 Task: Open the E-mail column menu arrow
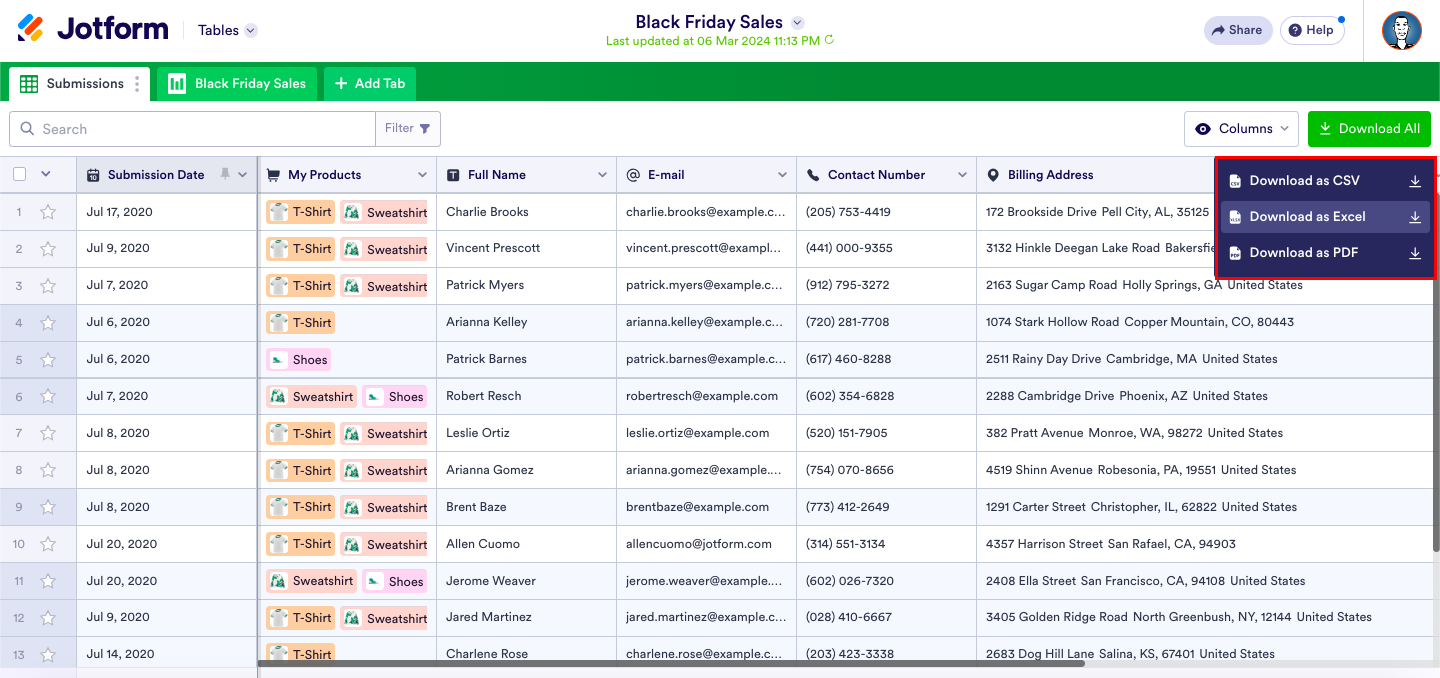[x=782, y=175]
